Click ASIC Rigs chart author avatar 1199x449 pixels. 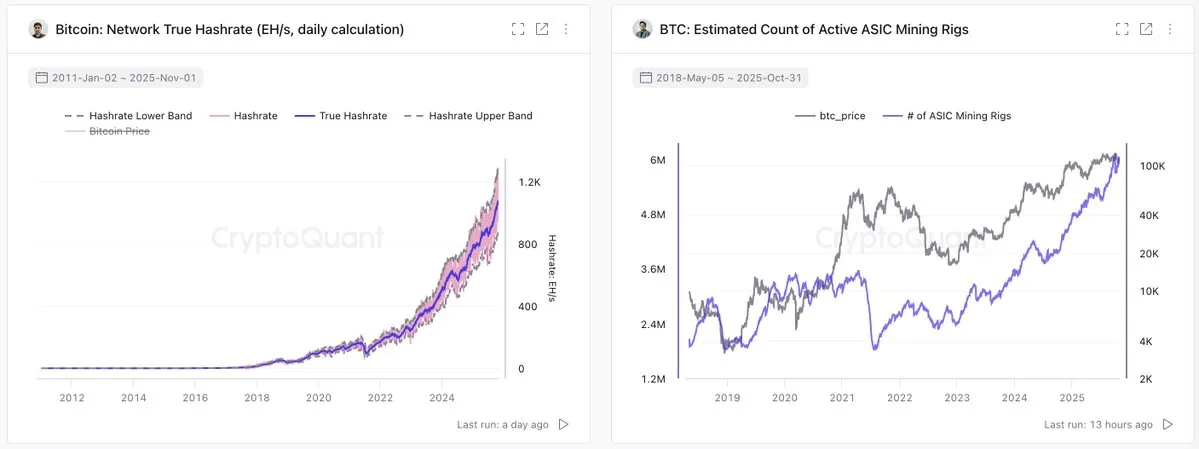coord(642,30)
